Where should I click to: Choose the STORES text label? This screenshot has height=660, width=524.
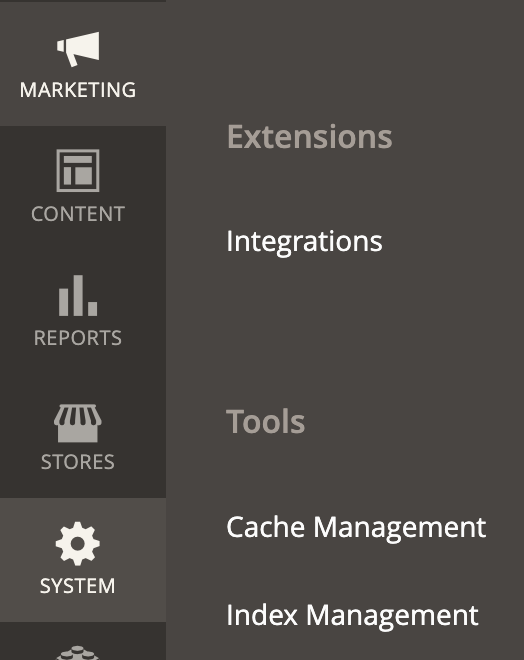coord(78,462)
